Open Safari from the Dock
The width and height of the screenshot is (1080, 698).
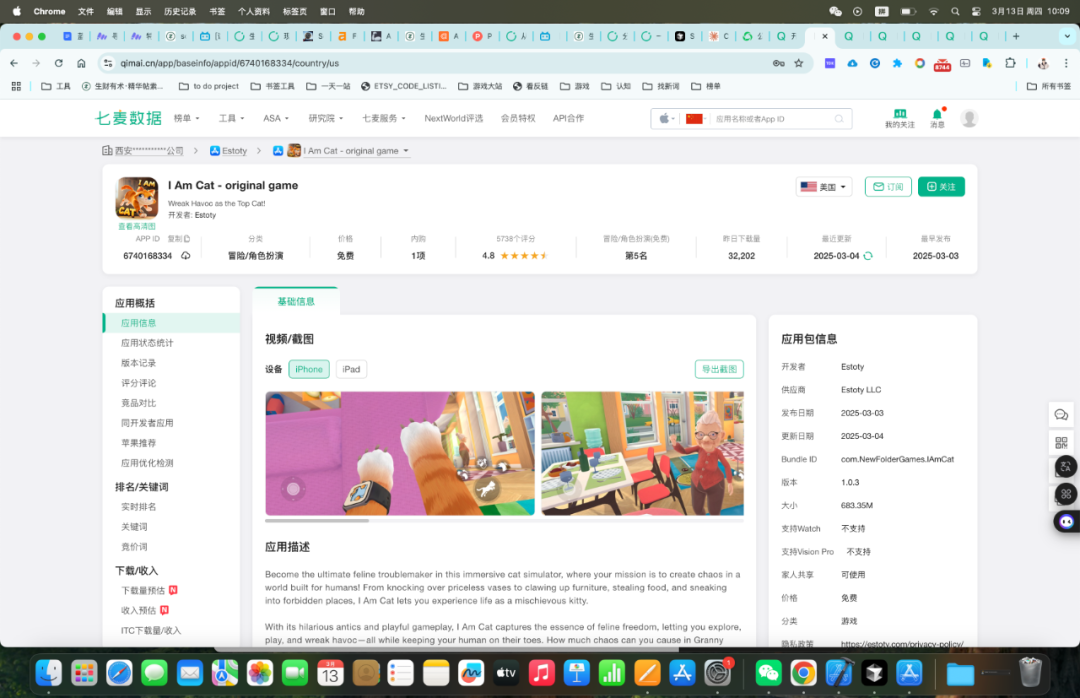(119, 673)
